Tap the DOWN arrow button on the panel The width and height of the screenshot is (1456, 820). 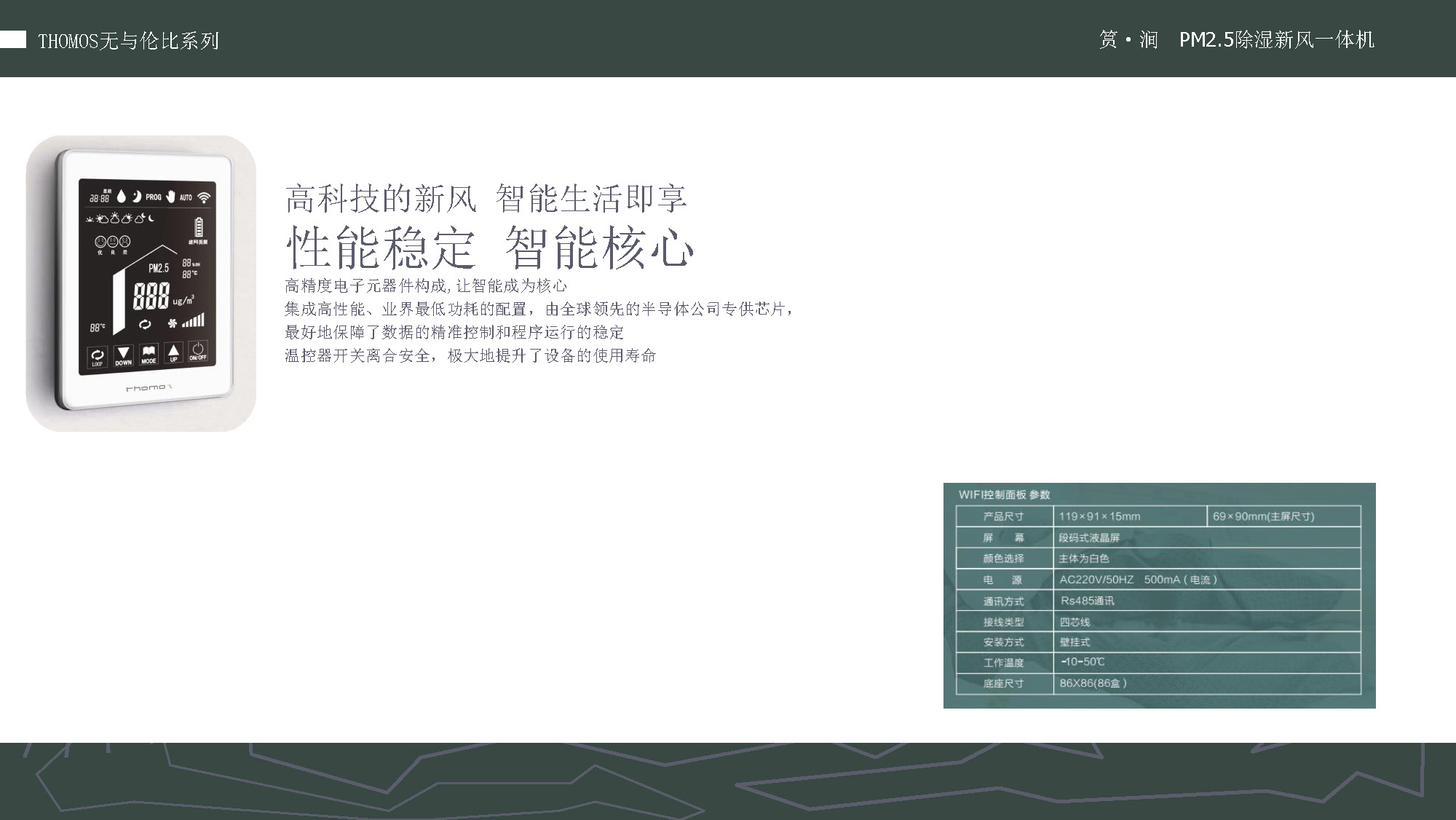pyautogui.click(x=123, y=355)
